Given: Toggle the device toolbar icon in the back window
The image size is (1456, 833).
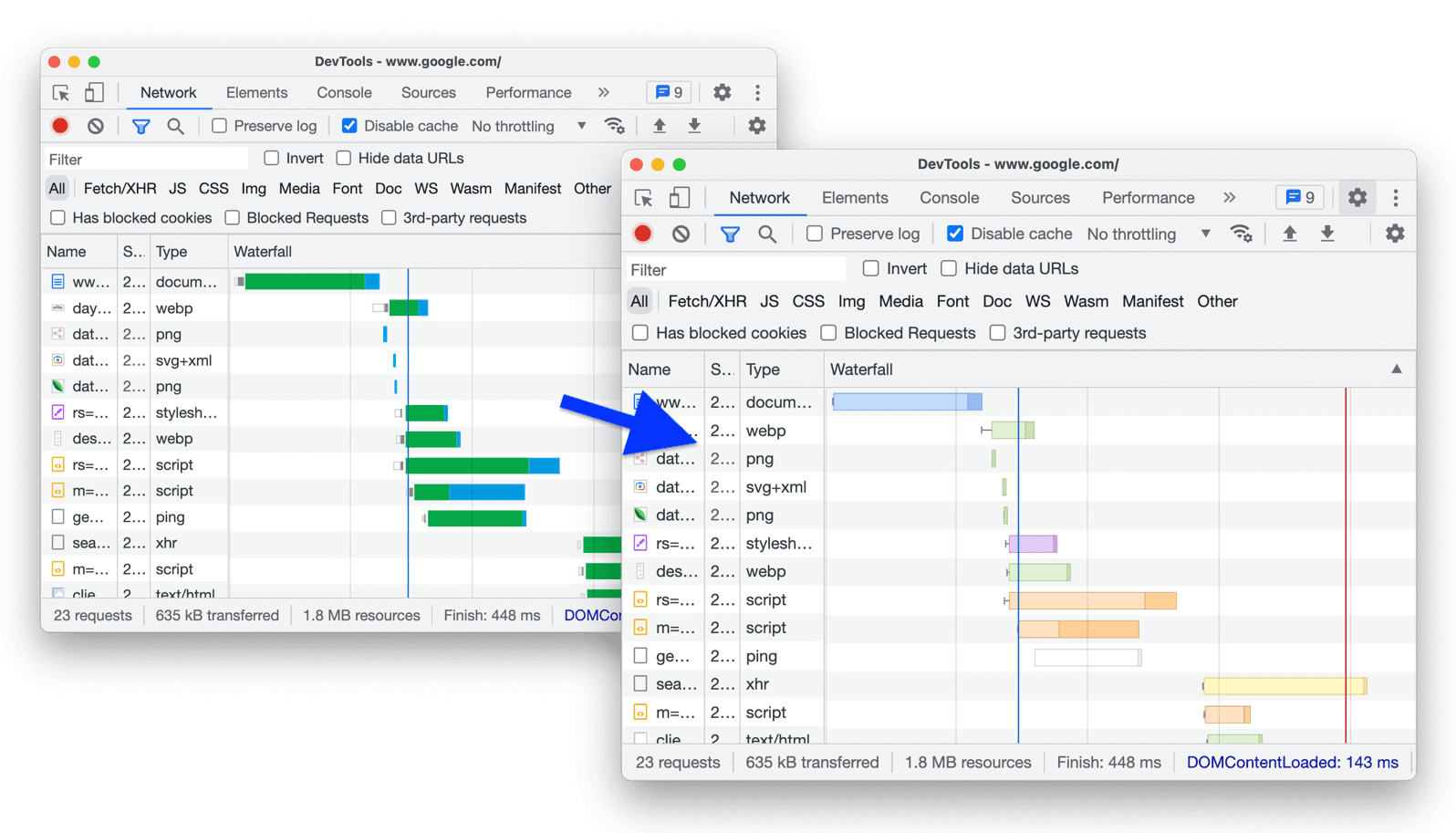Looking at the screenshot, I should point(94,92).
